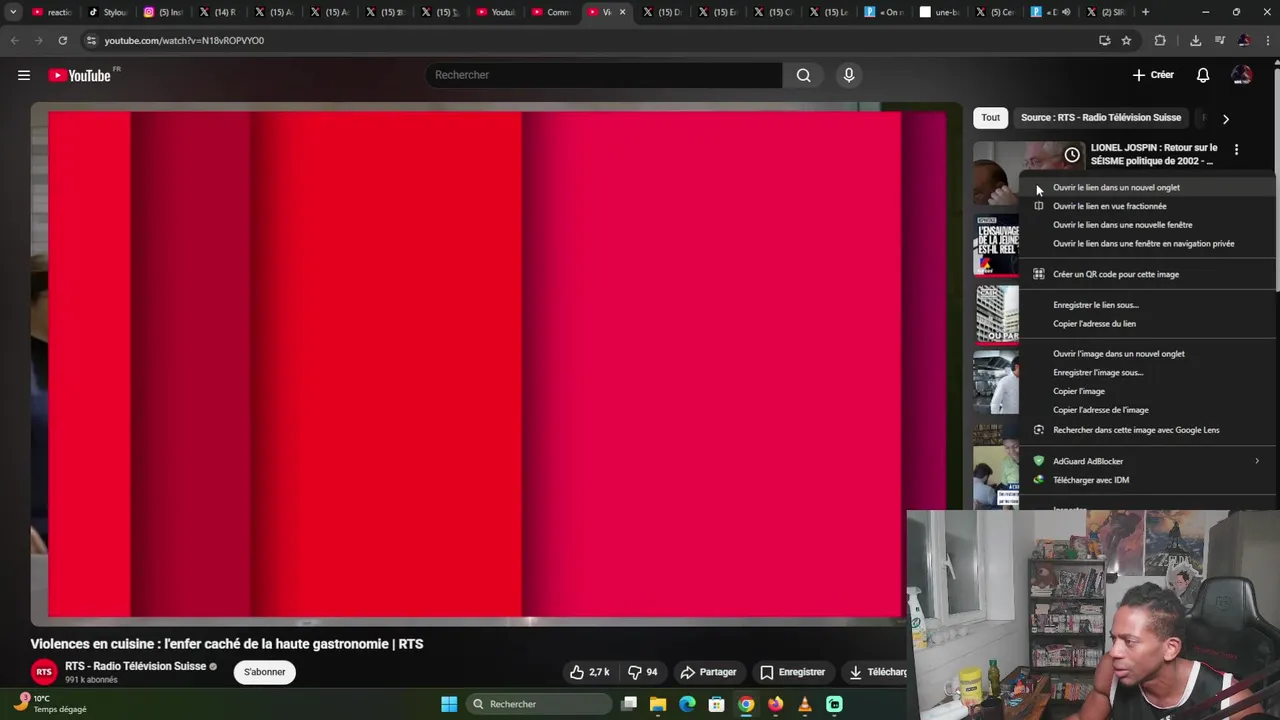Choose Enregistrer le lien sous...
Screen dimensions: 1280x720
1095,305
